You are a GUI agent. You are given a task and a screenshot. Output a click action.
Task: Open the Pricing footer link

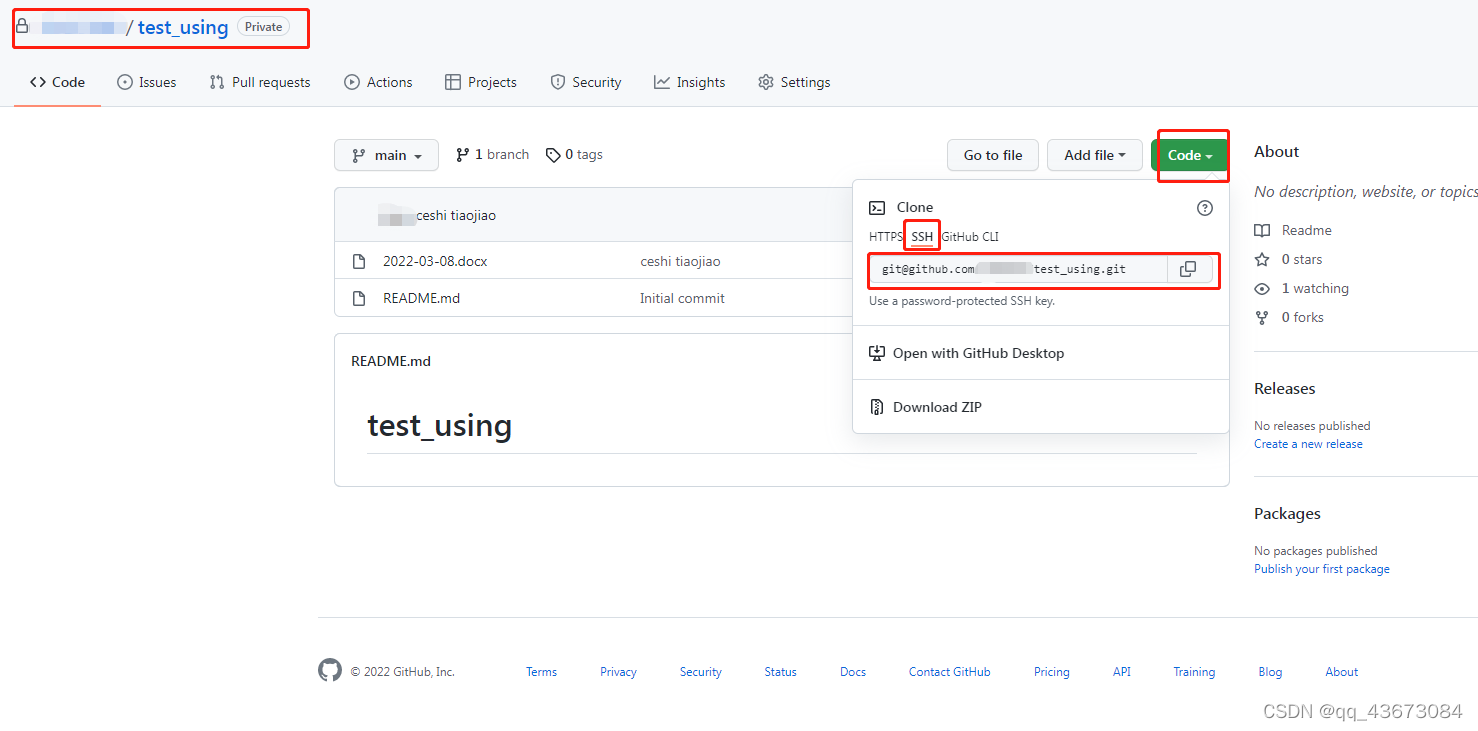[x=1052, y=672]
